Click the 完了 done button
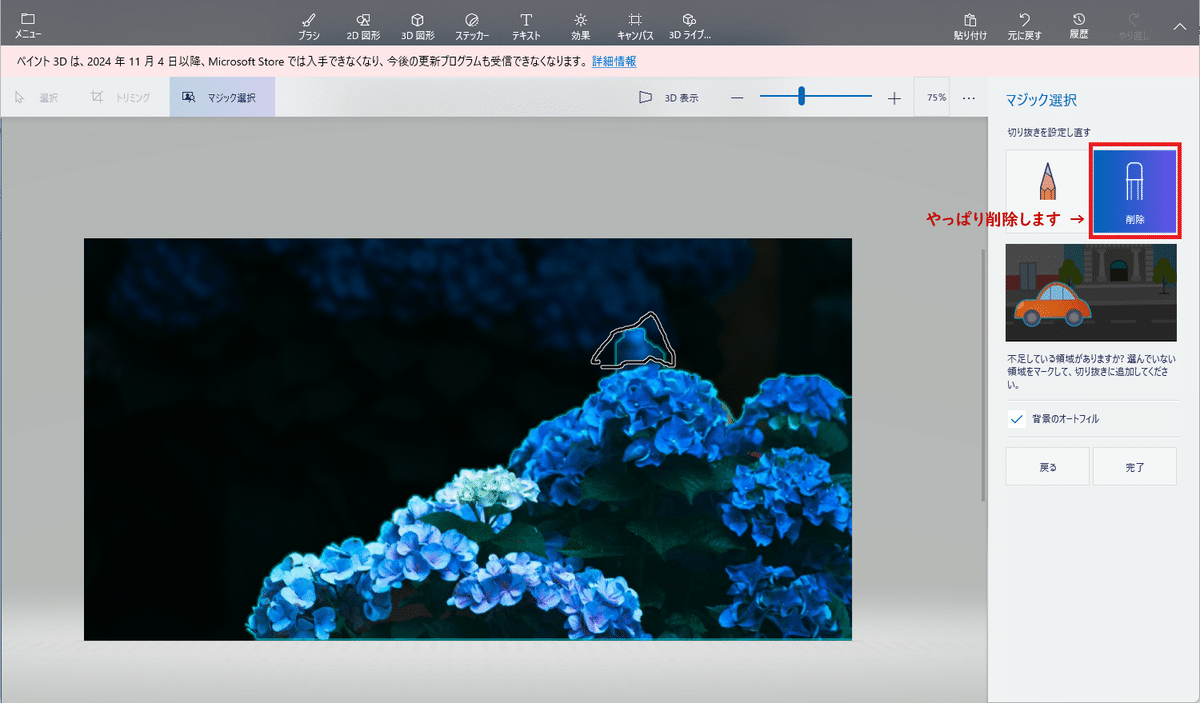The height and width of the screenshot is (703, 1200). tap(1135, 467)
